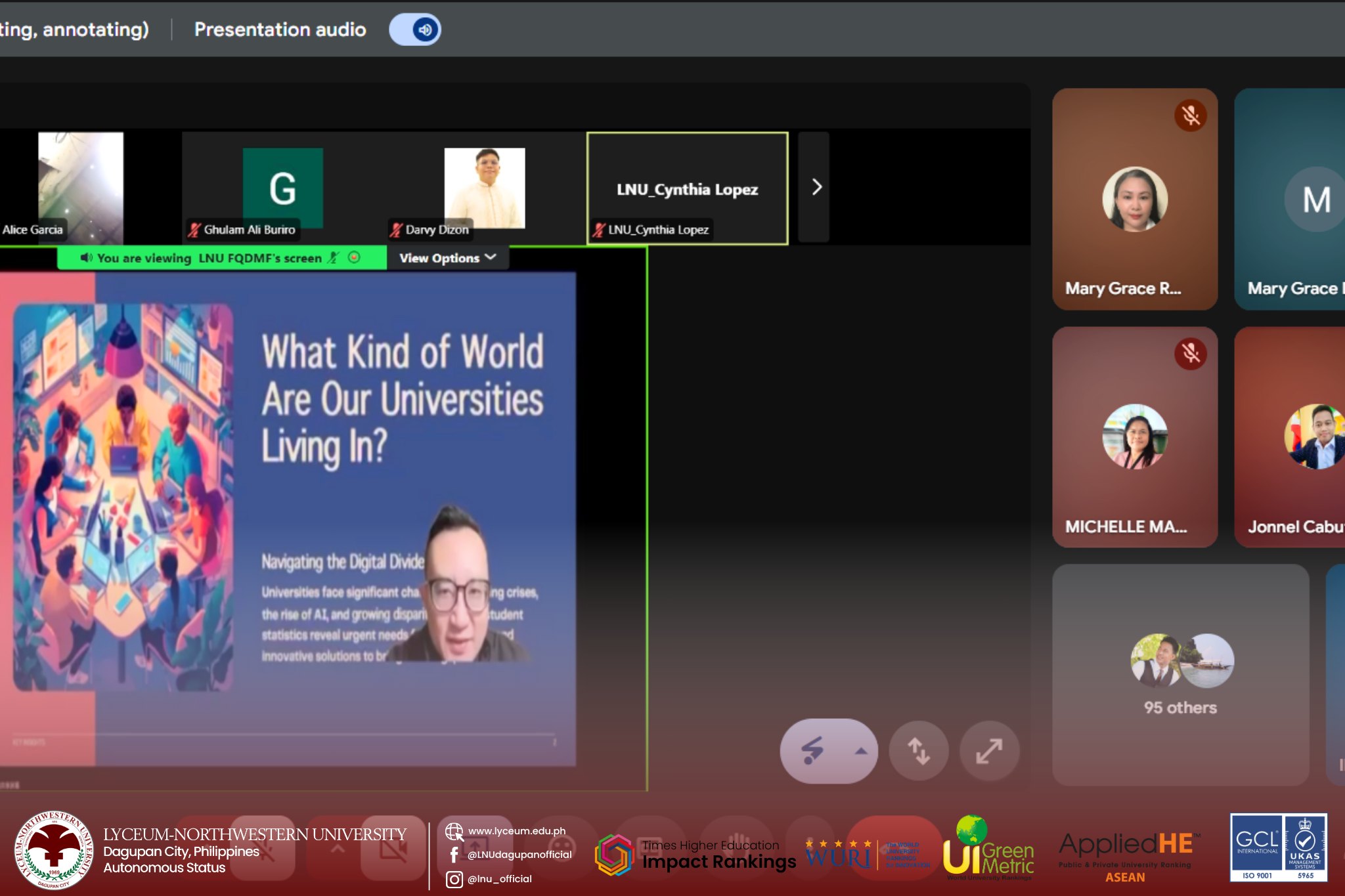The height and width of the screenshot is (896, 1345).
Task: Click the up-down swap arrows icon
Action: 918,751
